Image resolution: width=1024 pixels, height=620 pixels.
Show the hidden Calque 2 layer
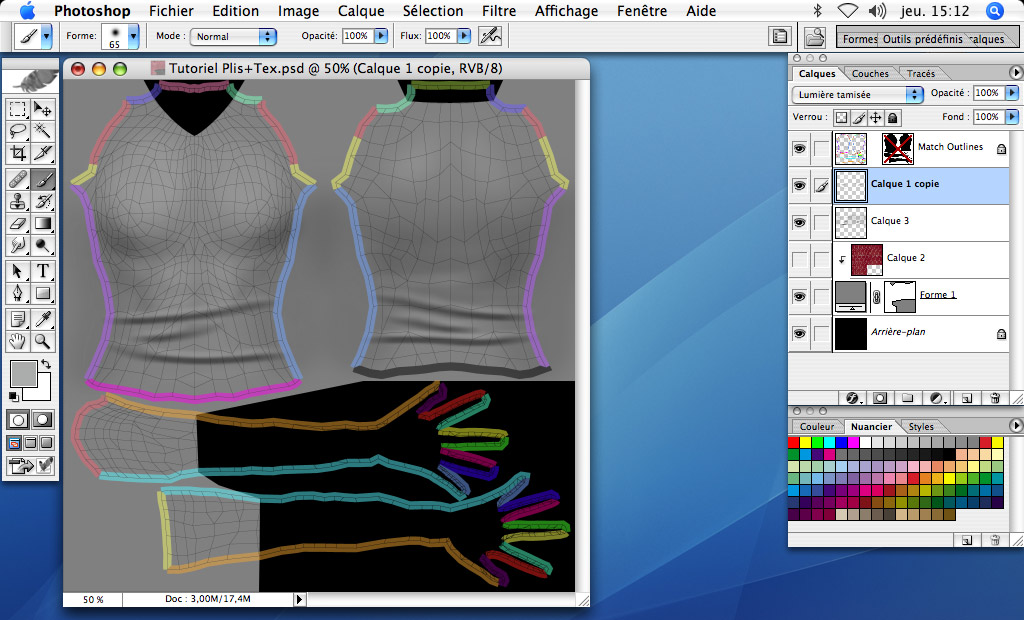(x=799, y=259)
